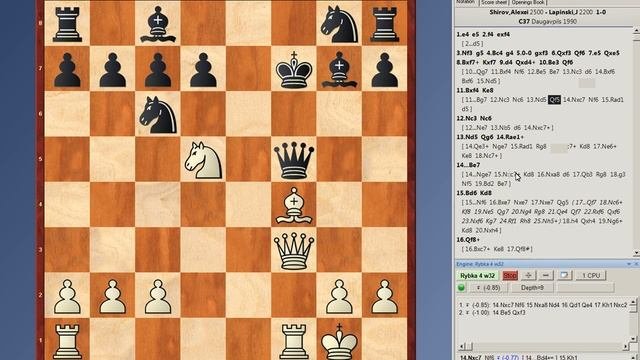Viewport: 640px width, 360px height.
Task: Click notation scrollbar down arrow
Action: click(x=636, y=254)
